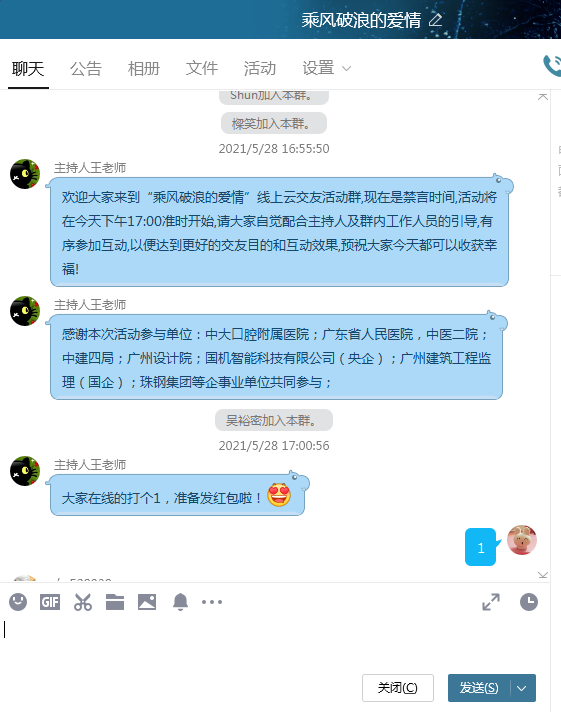The height and width of the screenshot is (712, 561).
Task: Start a screenshot with the scissors tool
Action: tap(83, 602)
